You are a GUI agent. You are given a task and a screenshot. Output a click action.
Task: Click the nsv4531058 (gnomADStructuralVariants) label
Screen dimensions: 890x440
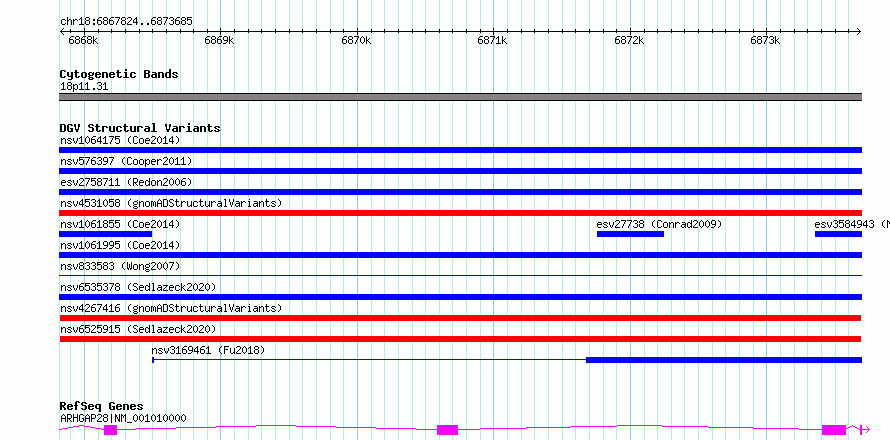point(171,203)
